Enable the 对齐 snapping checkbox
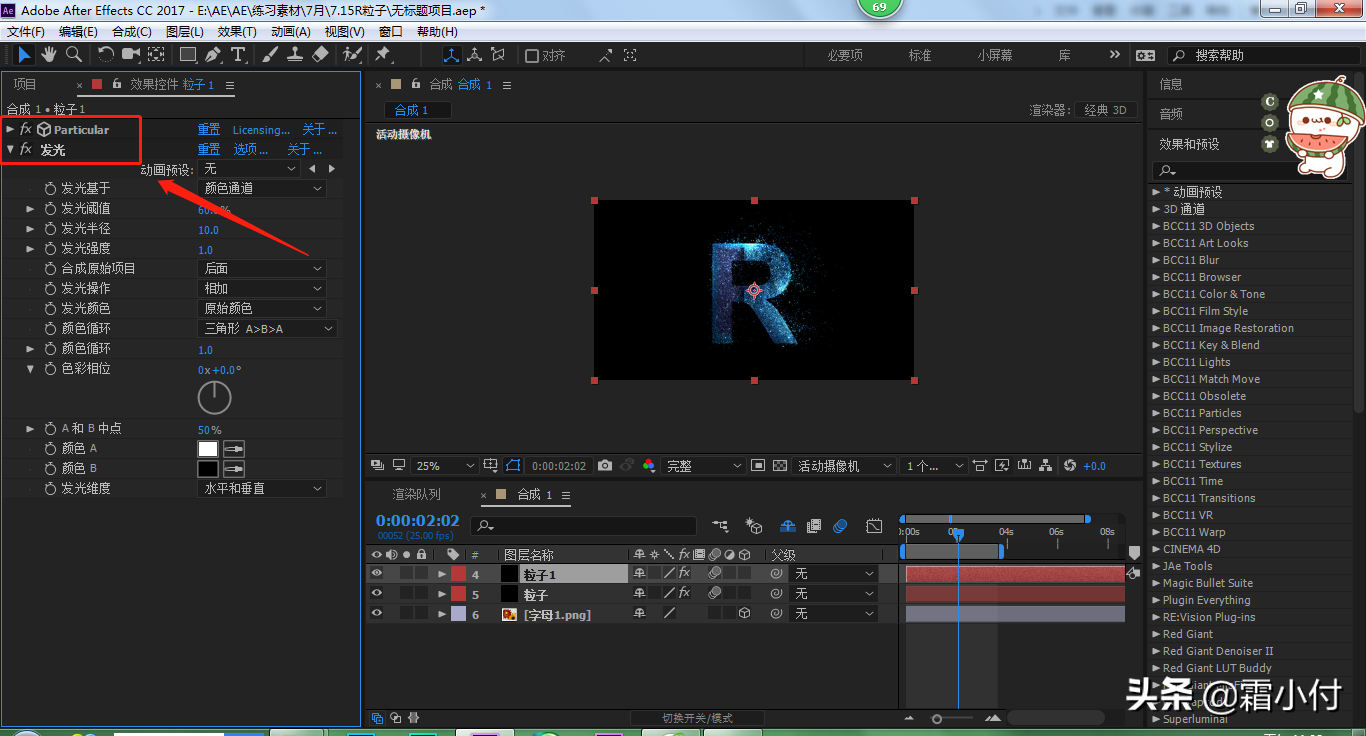1366x736 pixels. point(532,56)
